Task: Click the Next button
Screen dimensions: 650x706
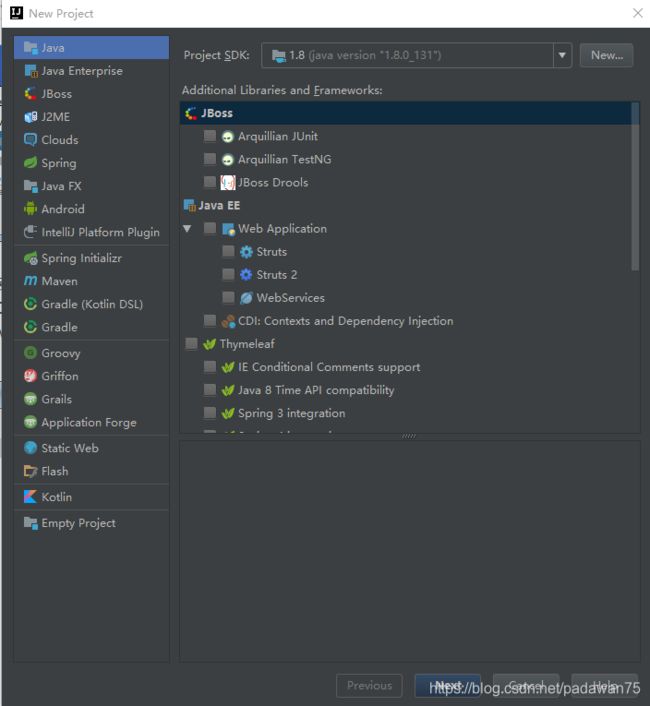Action: 448,686
